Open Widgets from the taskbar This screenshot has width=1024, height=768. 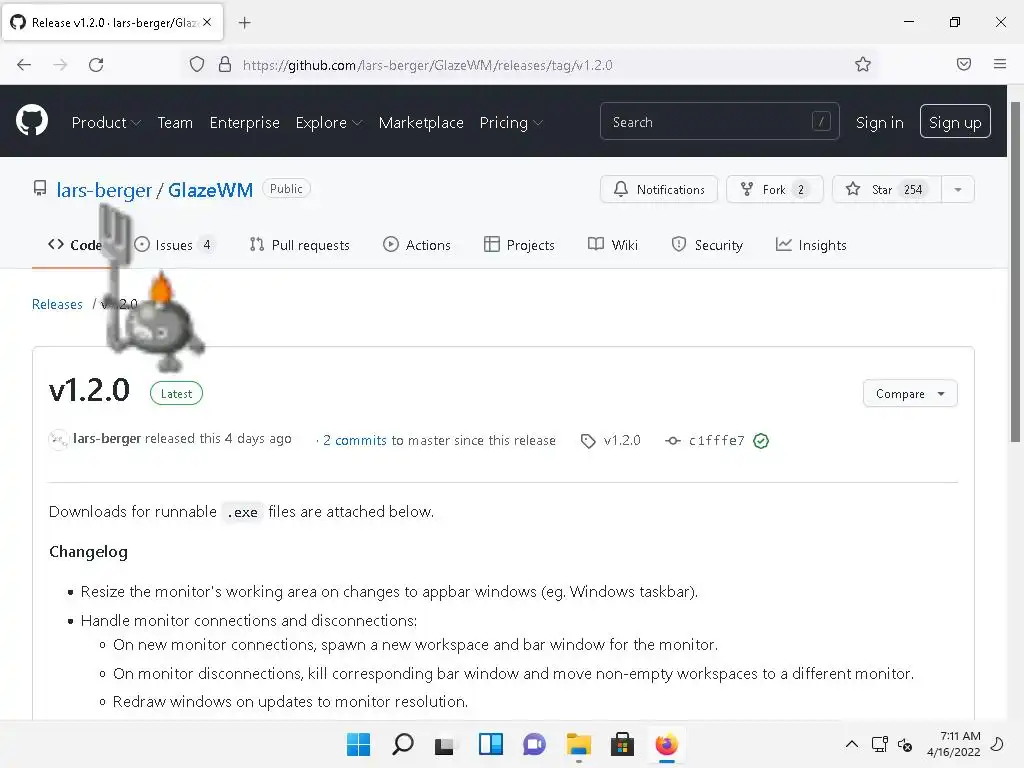490,744
